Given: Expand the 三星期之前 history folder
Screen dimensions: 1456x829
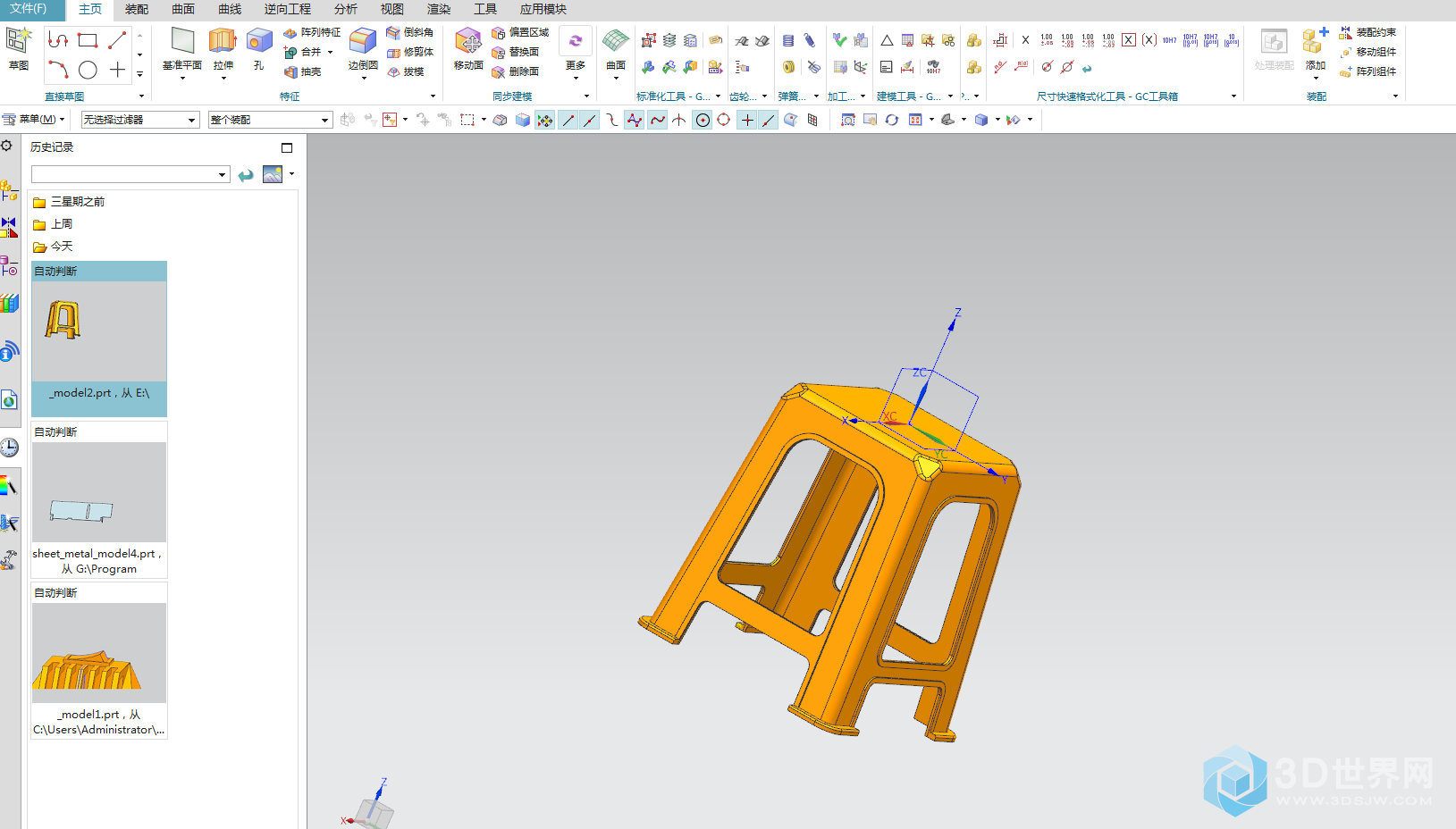Looking at the screenshot, I should (x=69, y=202).
